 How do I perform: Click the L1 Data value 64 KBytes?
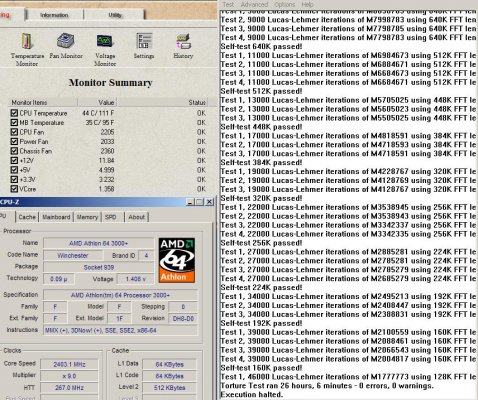click(169, 364)
